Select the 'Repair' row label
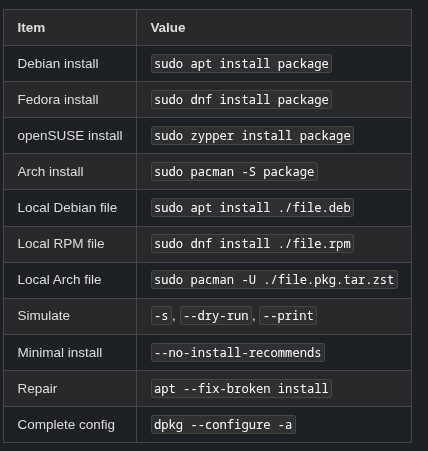428x451 pixels. pyautogui.click(x=37, y=389)
